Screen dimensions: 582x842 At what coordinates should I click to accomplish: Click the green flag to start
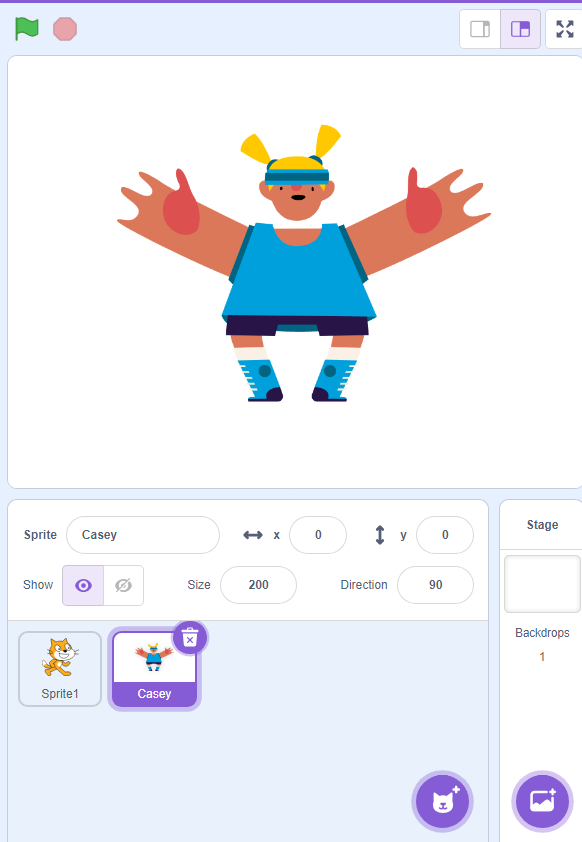[x=26, y=28]
